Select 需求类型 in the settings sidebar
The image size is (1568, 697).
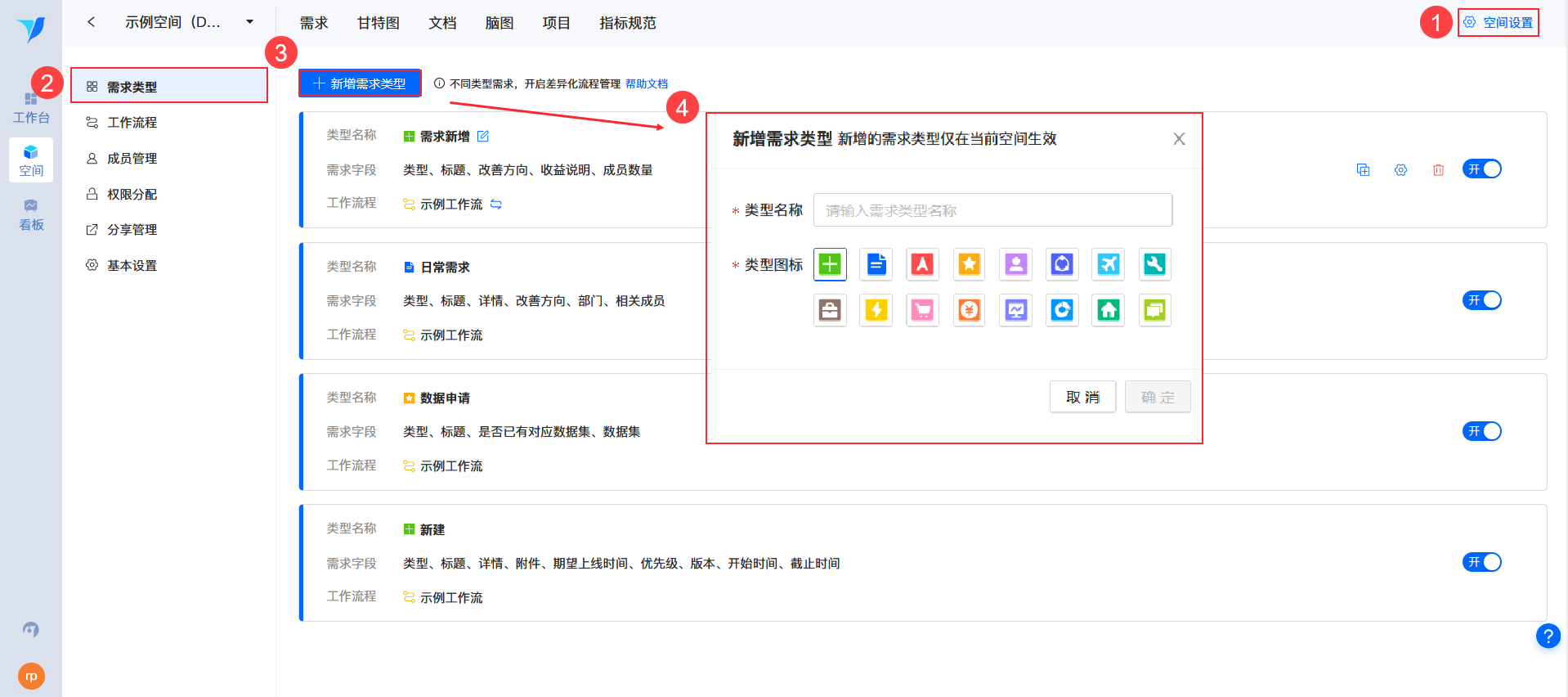point(169,86)
